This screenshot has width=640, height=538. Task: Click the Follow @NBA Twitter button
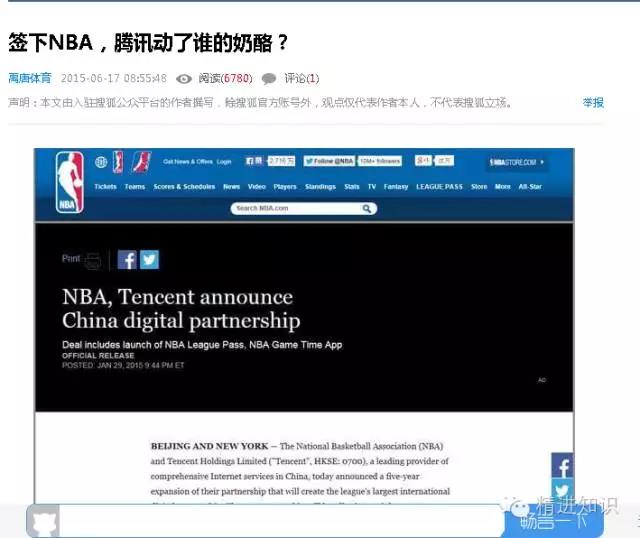pos(329,161)
